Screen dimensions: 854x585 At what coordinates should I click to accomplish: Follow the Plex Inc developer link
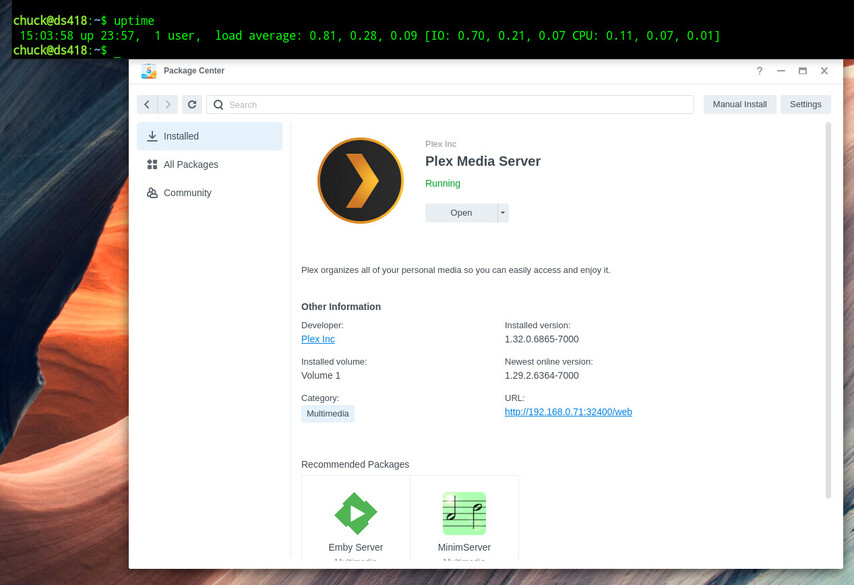click(318, 339)
